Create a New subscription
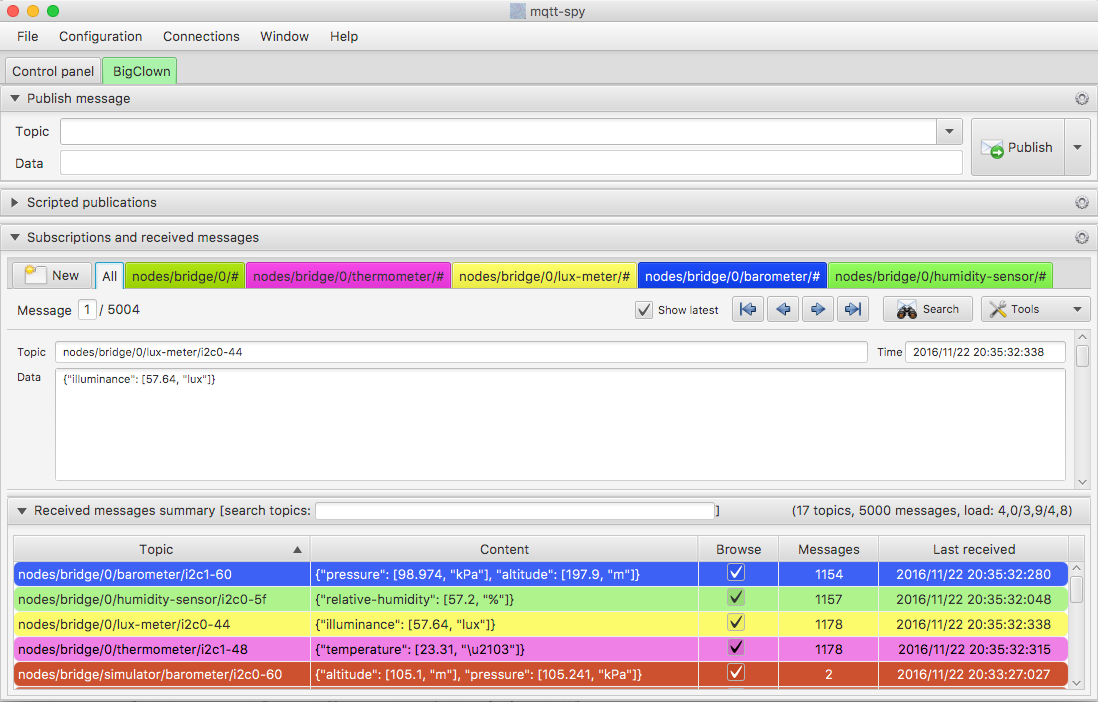 tap(52, 275)
